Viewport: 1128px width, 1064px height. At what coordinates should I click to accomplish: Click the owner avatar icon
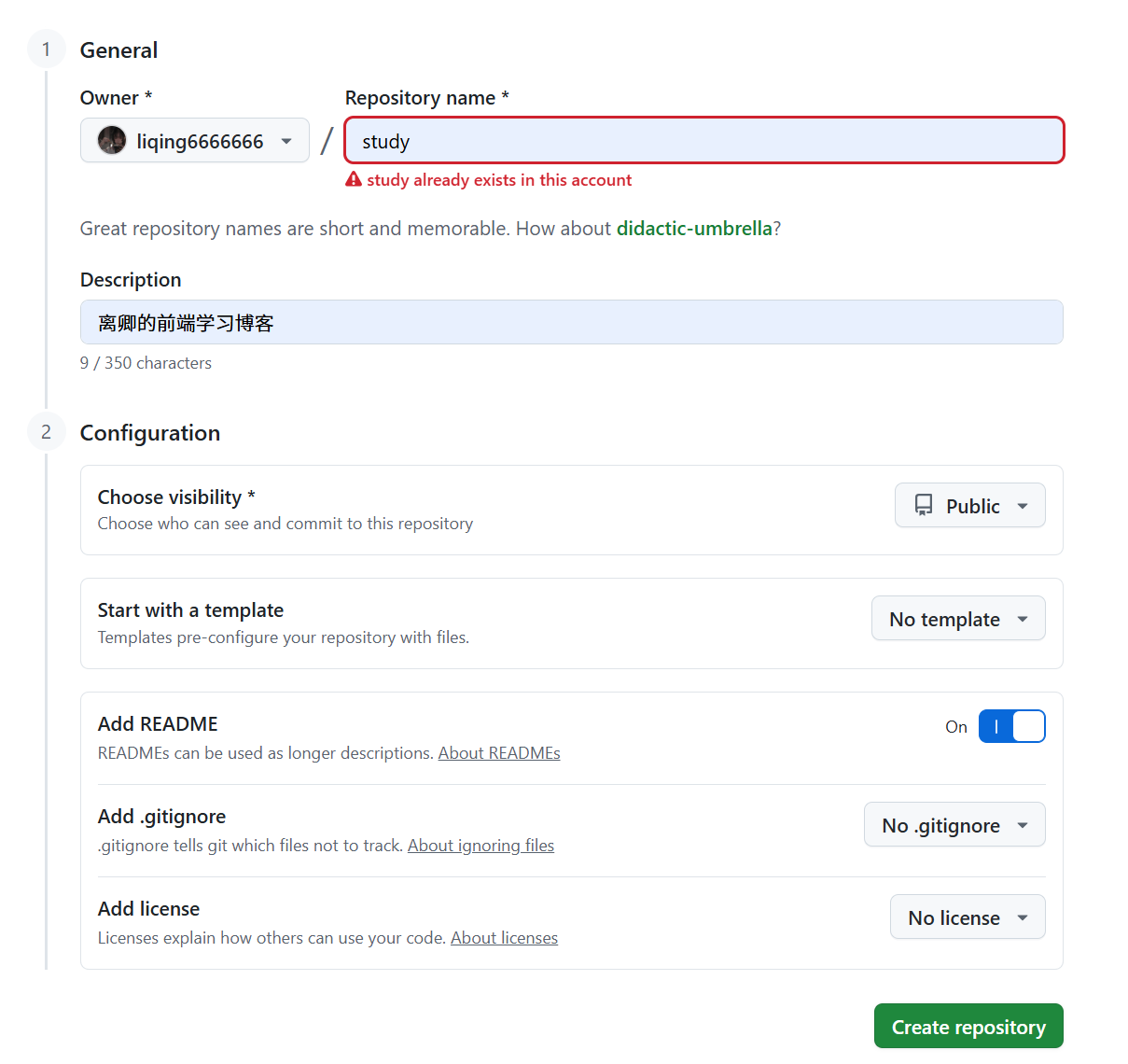click(x=112, y=141)
